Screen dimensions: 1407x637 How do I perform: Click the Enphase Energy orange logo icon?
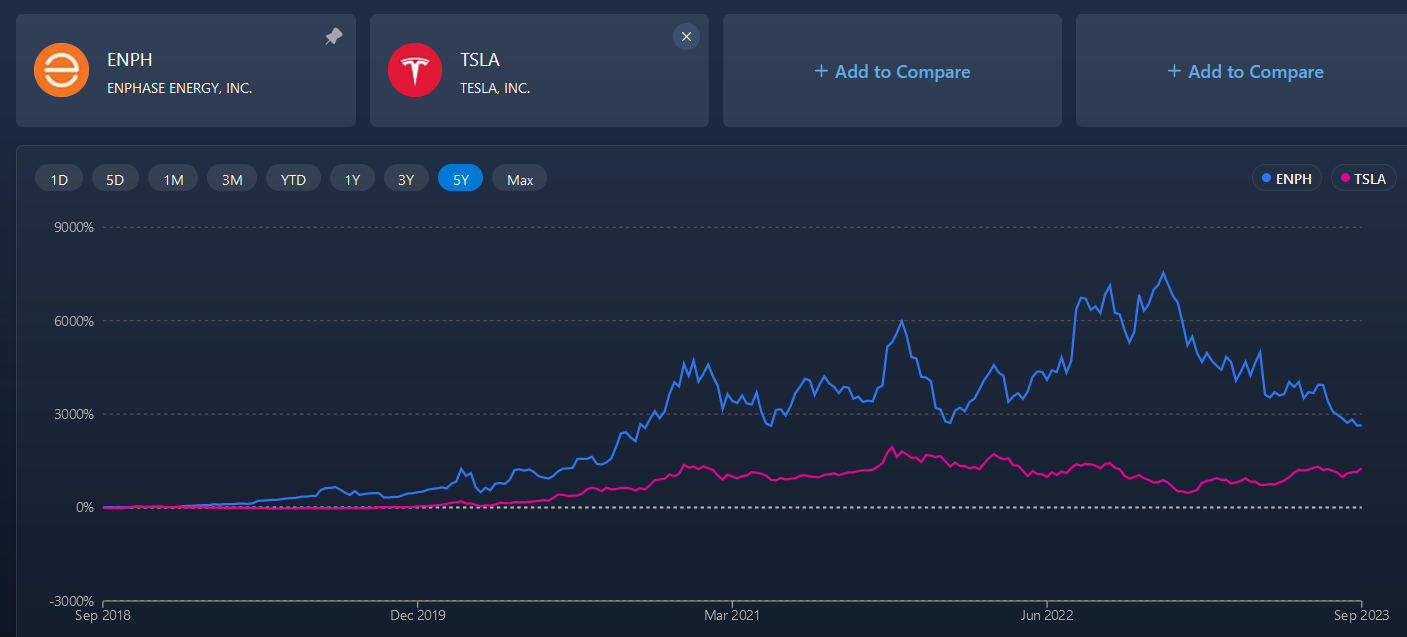point(62,71)
